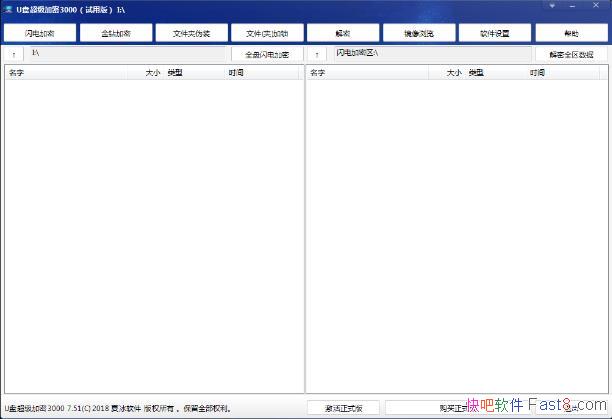Click the 闪电加密 button
The width and height of the screenshot is (612, 419).
[x=40, y=33]
